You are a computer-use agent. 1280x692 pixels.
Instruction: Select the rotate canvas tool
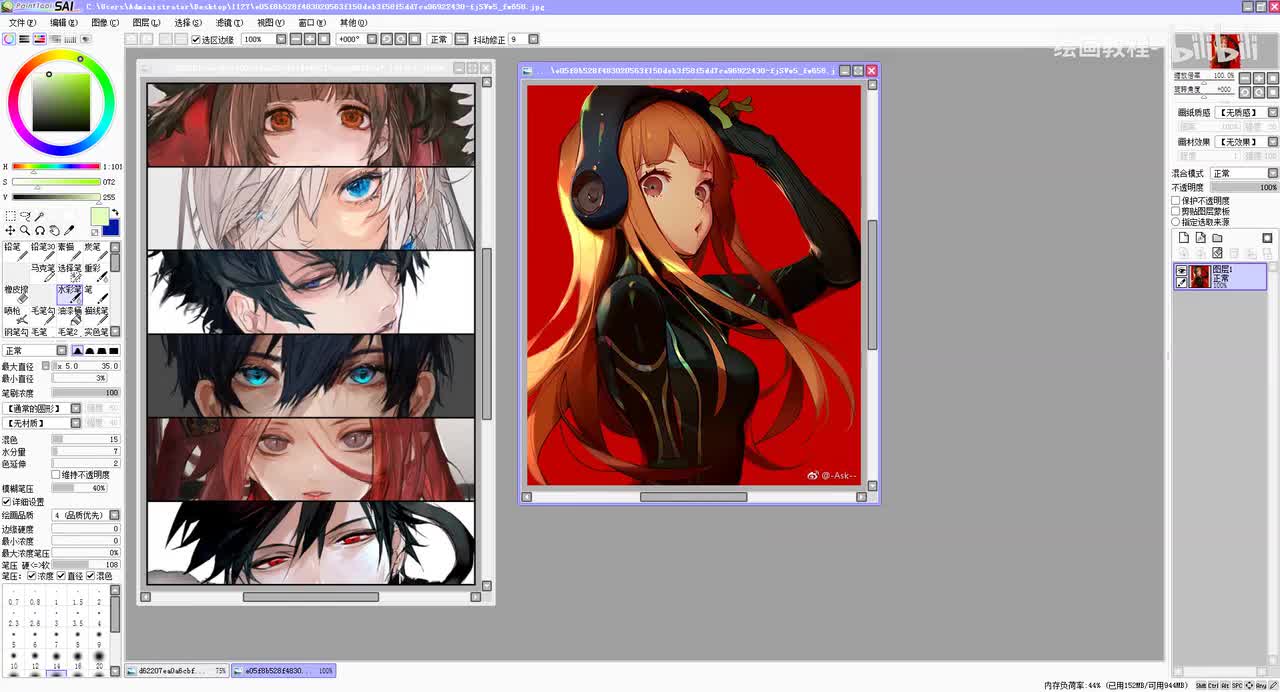click(40, 231)
